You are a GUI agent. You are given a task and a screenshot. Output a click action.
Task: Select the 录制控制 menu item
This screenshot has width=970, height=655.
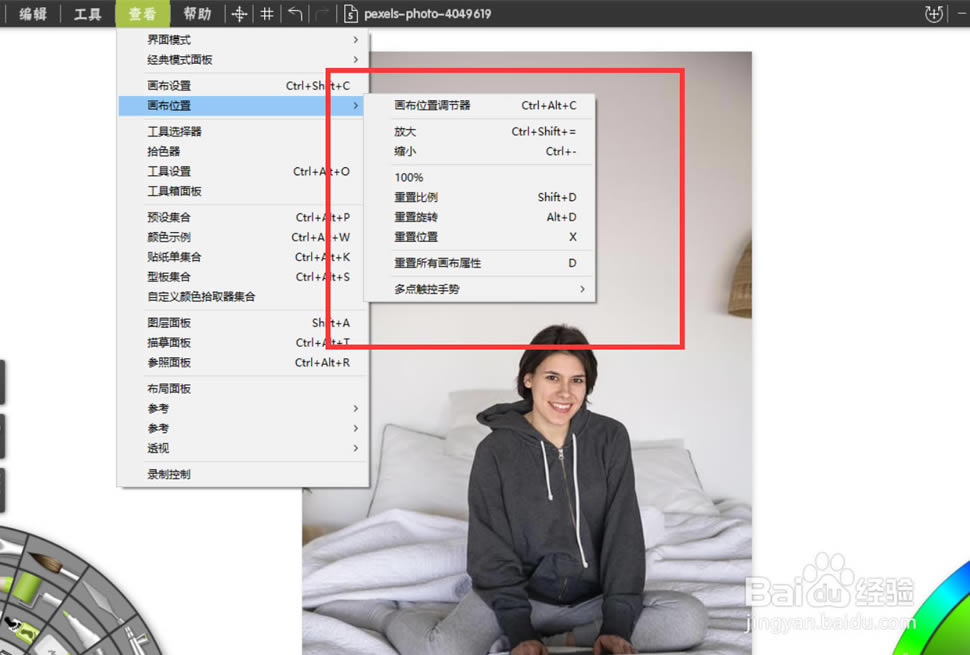(x=243, y=474)
